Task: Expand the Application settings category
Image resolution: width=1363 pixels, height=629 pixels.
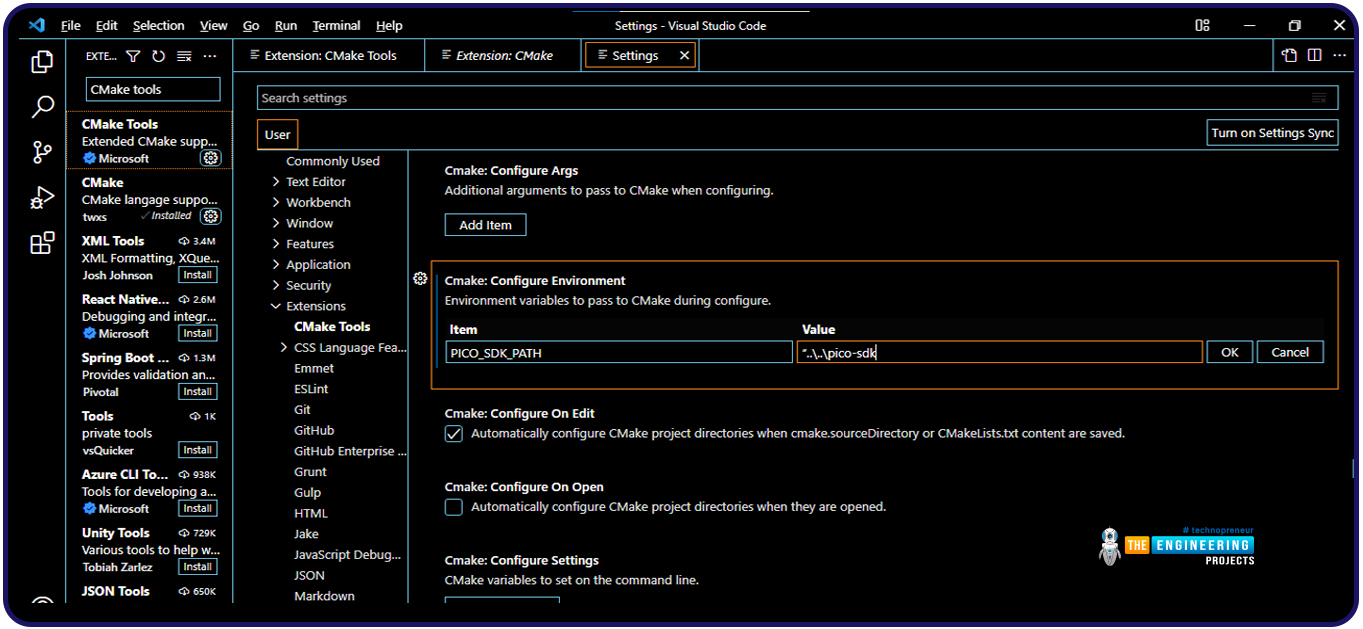Action: 276,265
